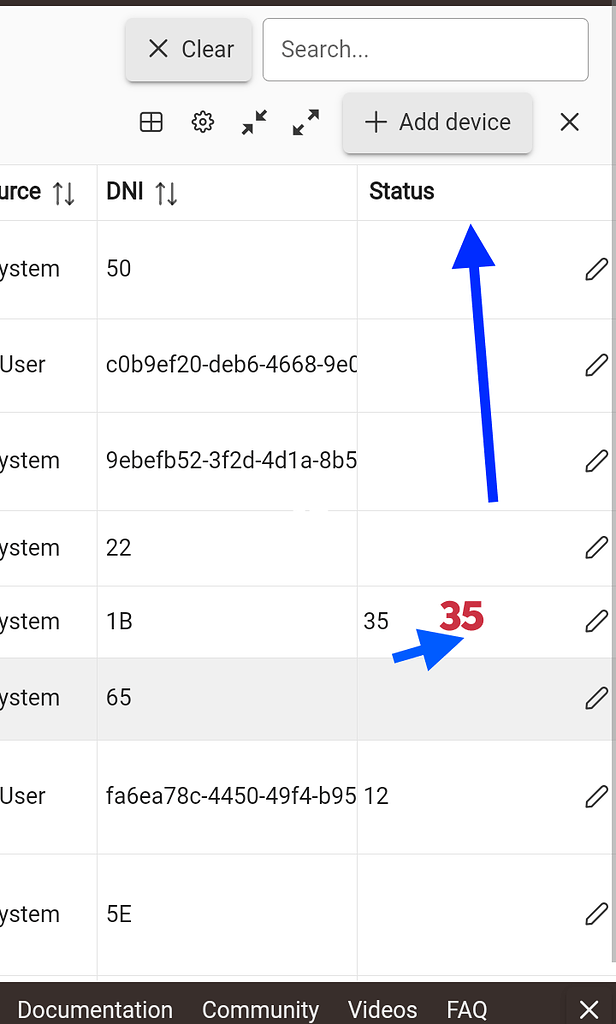Toggle sorting on the Source column
This screenshot has height=1024, width=616.
[62, 191]
